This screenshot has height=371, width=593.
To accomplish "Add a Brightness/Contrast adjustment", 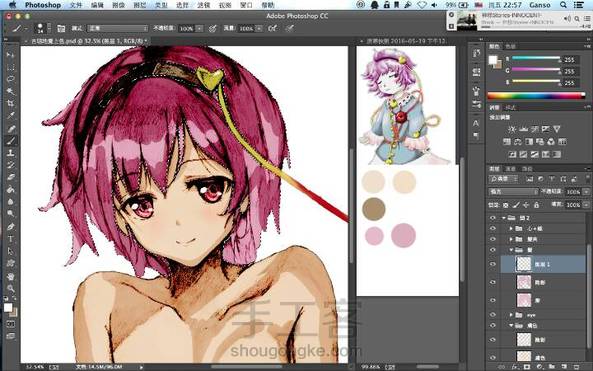I will pyautogui.click(x=512, y=129).
